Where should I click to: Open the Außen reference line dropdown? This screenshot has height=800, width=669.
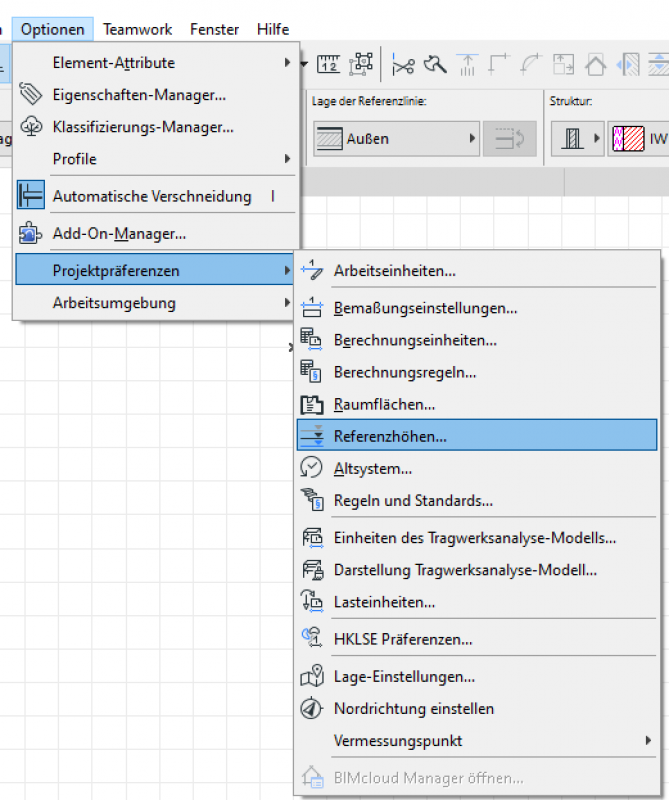[396, 139]
